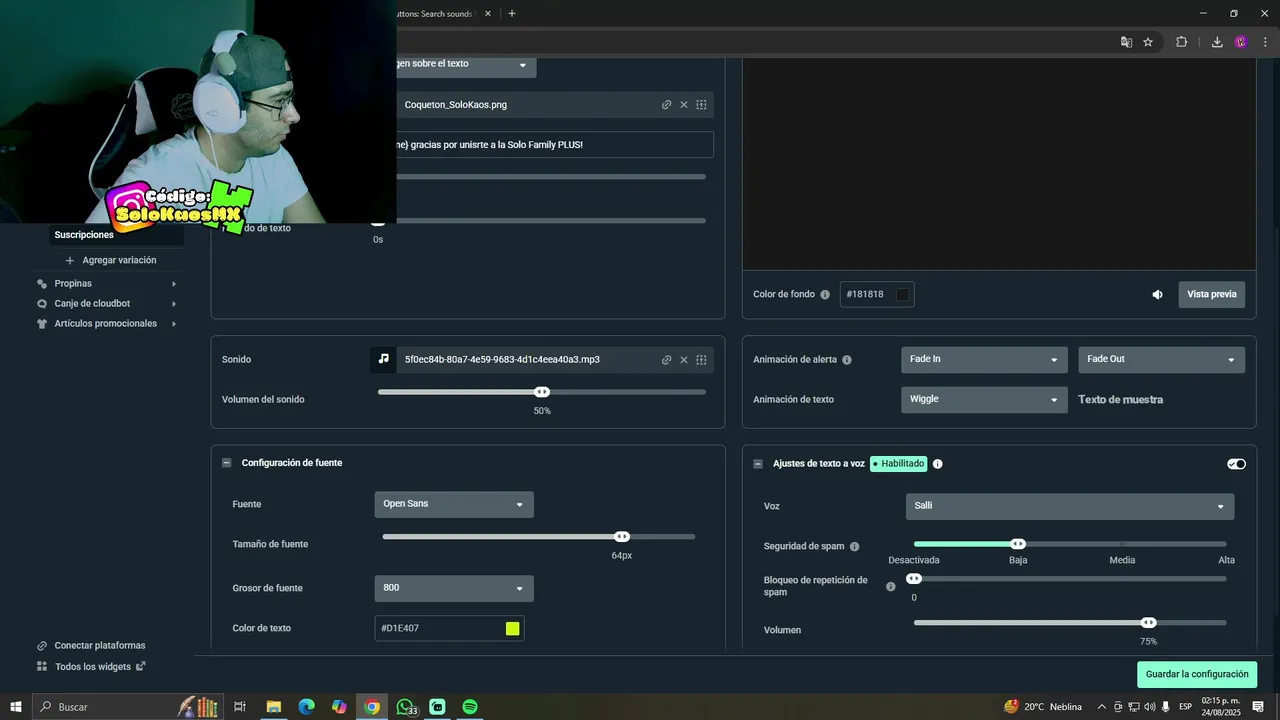Image resolution: width=1280 pixels, height=720 pixels.
Task: Edit the alert message text field
Action: [x=555, y=145]
